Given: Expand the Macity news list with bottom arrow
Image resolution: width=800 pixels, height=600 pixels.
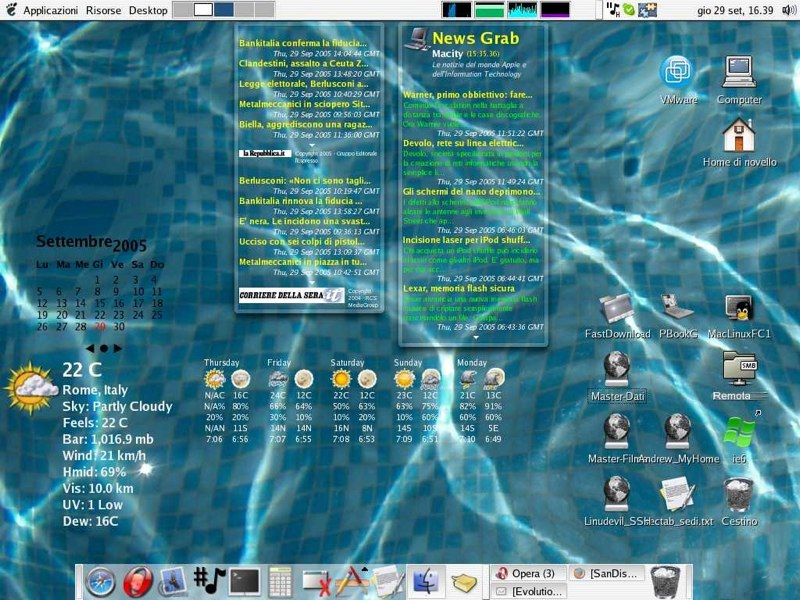Looking at the screenshot, I should coord(476,337).
